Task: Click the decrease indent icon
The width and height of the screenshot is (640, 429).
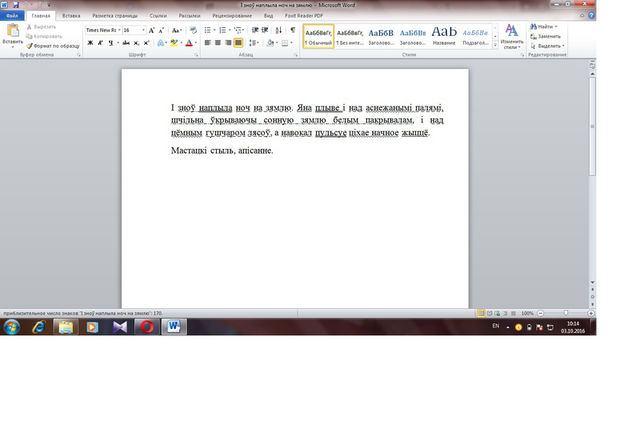Action: point(255,30)
